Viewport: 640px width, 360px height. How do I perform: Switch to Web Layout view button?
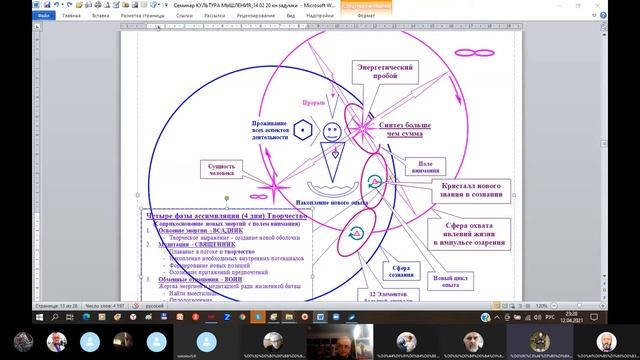512,306
